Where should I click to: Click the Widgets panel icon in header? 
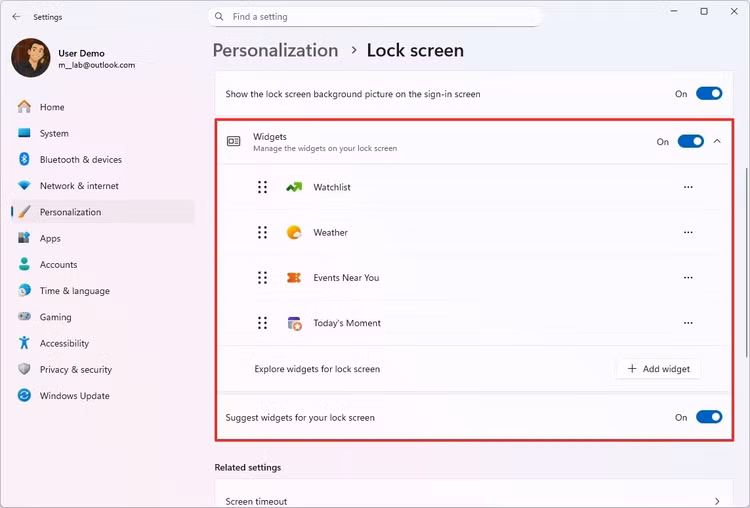pyautogui.click(x=233, y=142)
